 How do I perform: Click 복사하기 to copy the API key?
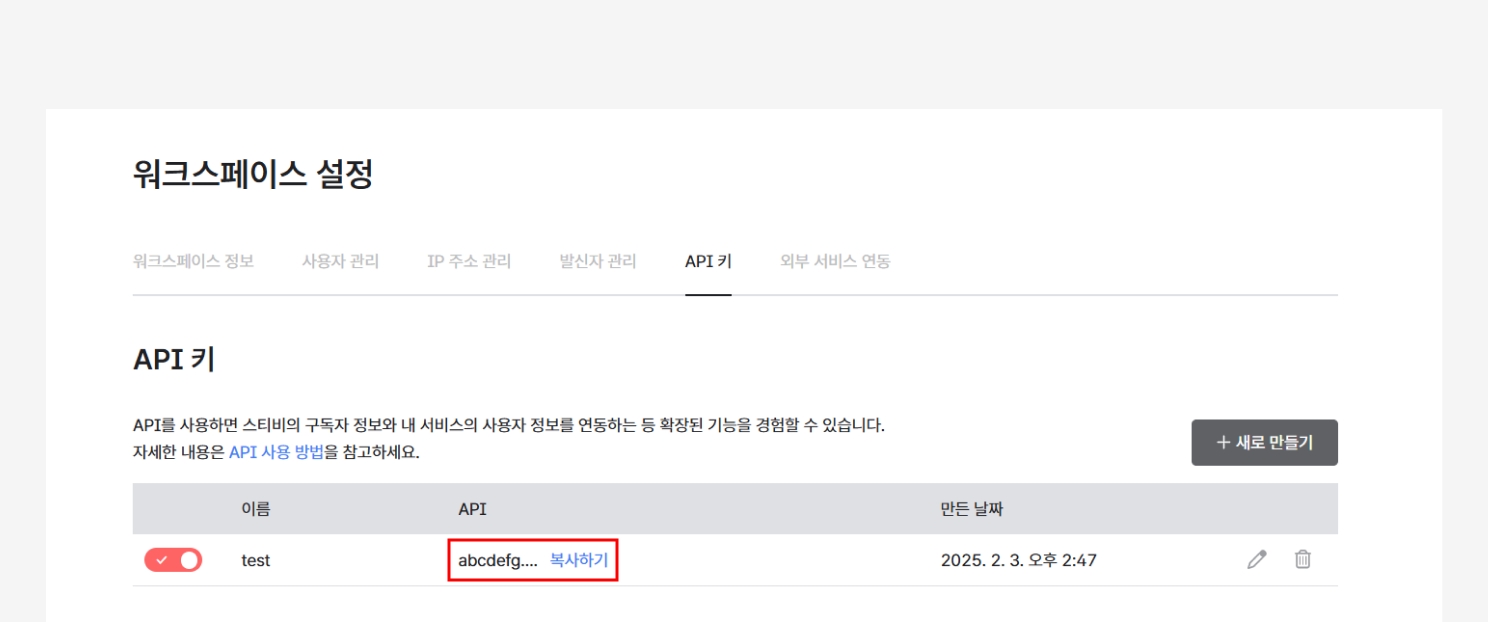pyautogui.click(x=579, y=560)
